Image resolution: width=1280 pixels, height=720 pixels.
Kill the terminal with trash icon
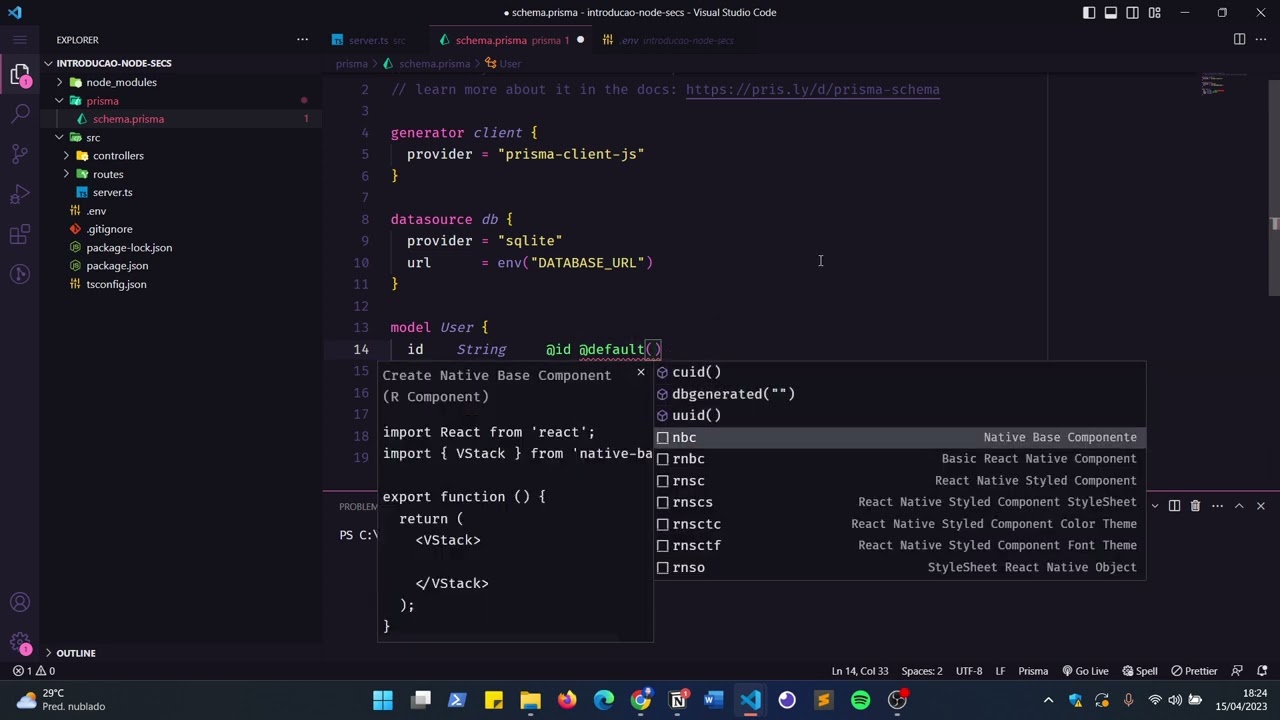click(x=1195, y=506)
